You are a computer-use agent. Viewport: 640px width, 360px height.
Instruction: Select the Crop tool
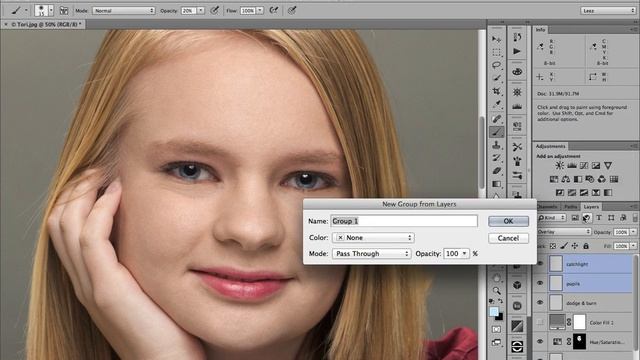(x=496, y=91)
